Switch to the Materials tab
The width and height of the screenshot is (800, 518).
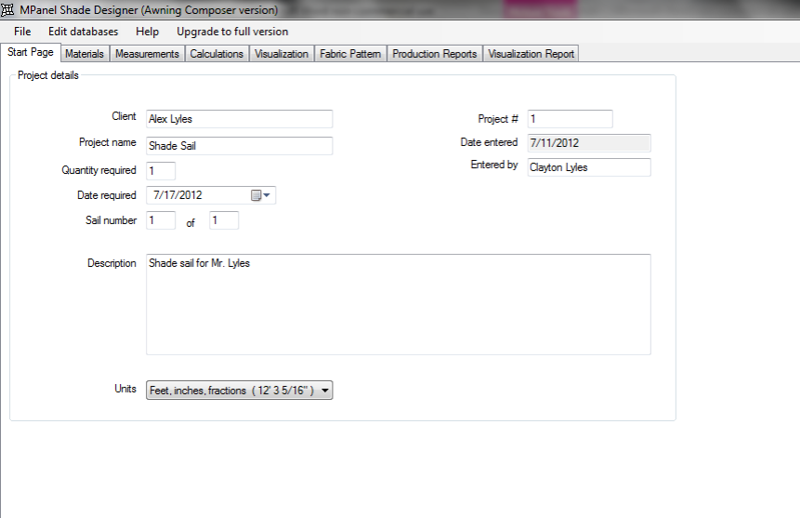click(x=84, y=54)
